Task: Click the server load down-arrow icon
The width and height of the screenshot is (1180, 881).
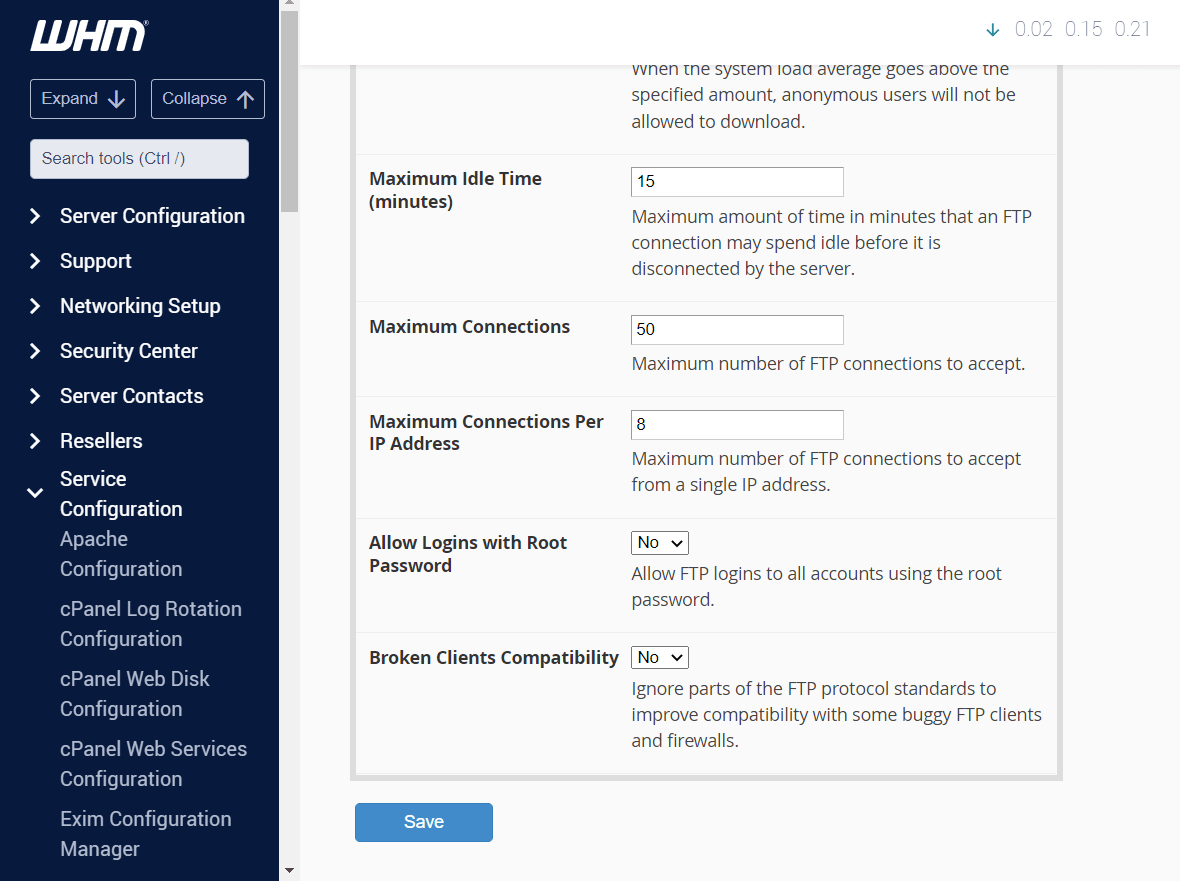Action: [992, 30]
